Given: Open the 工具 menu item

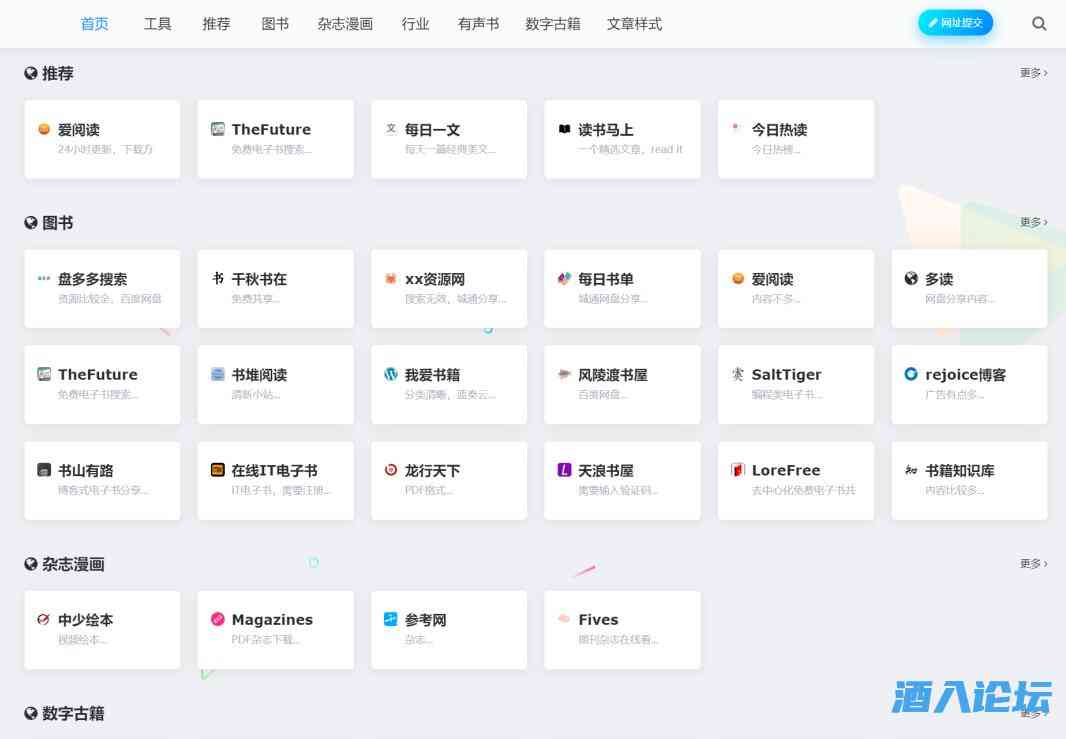Looking at the screenshot, I should tap(157, 24).
